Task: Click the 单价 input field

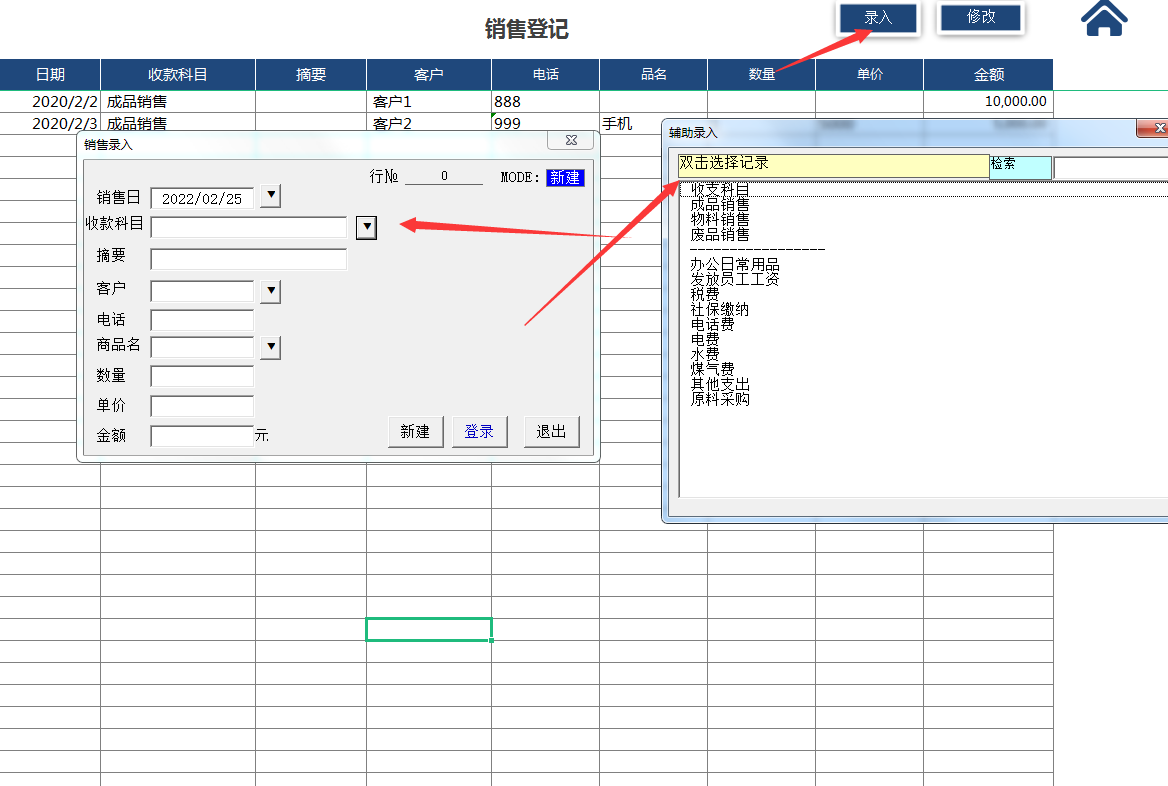Action: pos(202,406)
